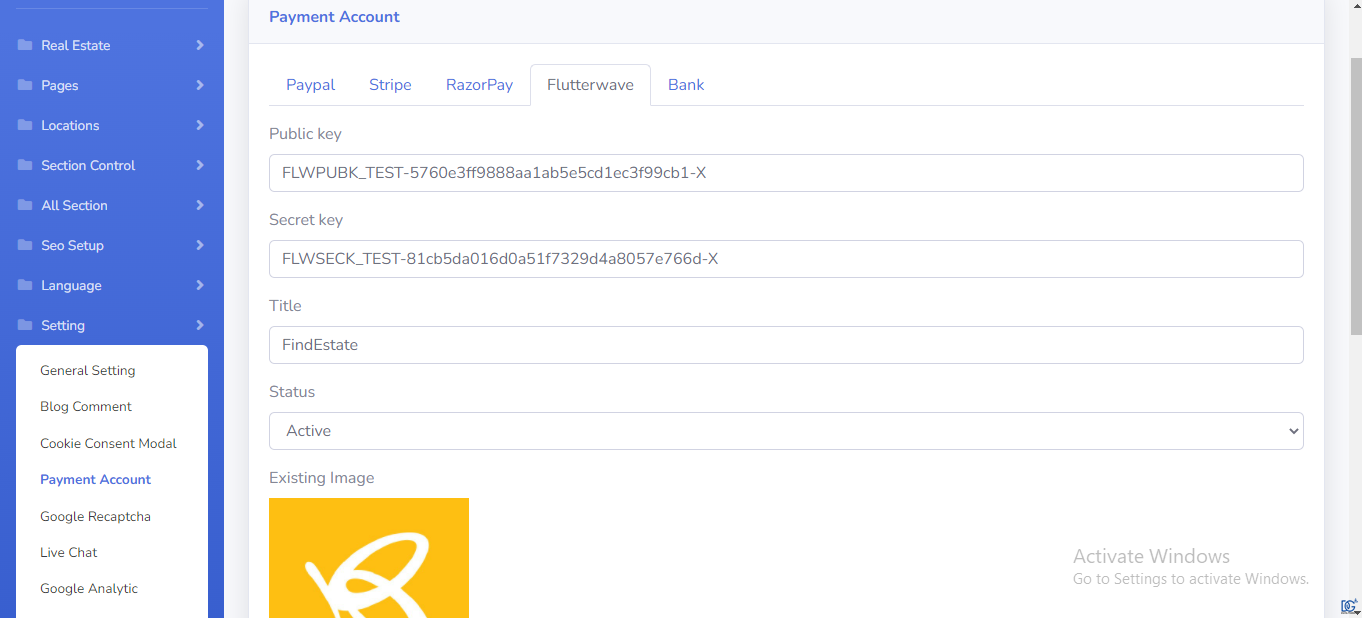Image resolution: width=1362 pixels, height=618 pixels.
Task: Switch to the RazorPay tab
Action: pyautogui.click(x=479, y=85)
